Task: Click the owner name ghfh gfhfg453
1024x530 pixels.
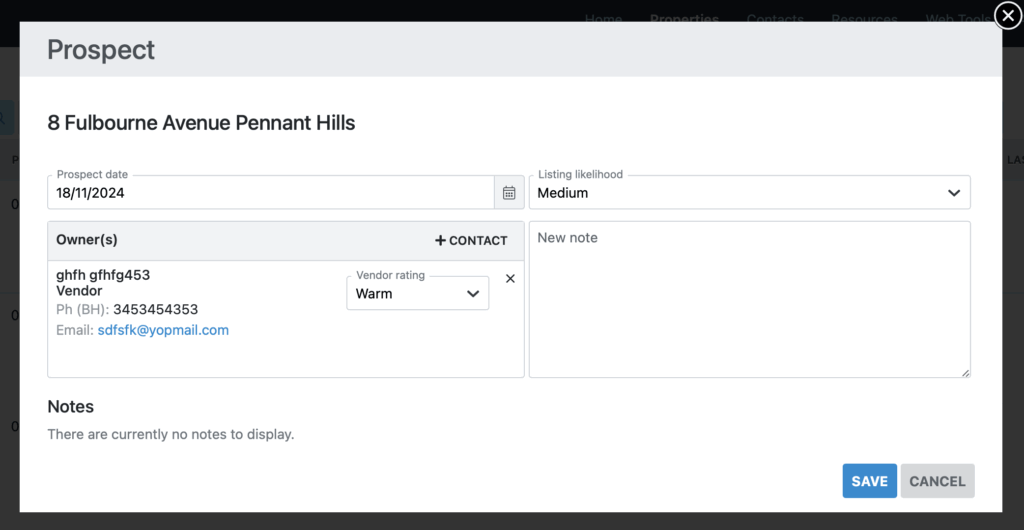Action: pyautogui.click(x=103, y=274)
